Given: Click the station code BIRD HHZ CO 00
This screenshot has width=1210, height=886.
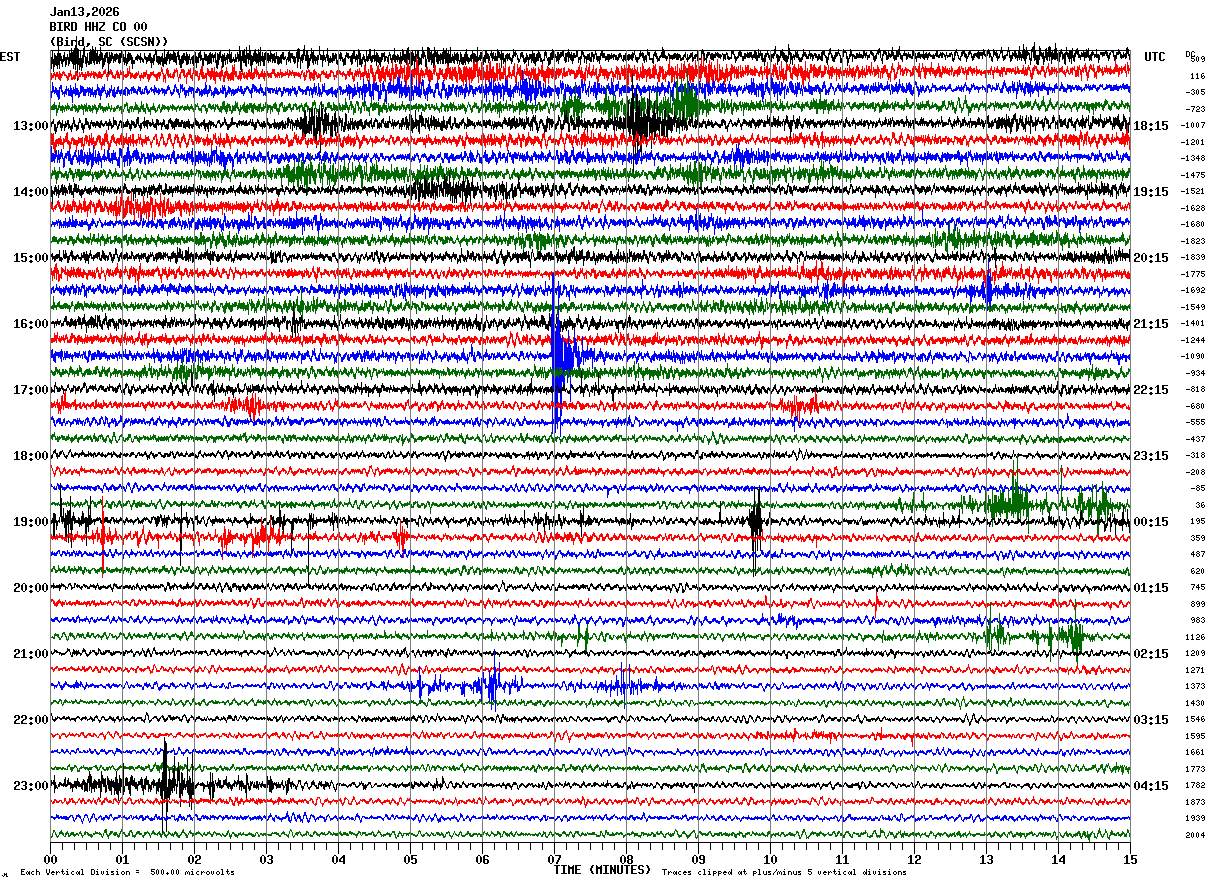Looking at the screenshot, I should [98, 27].
